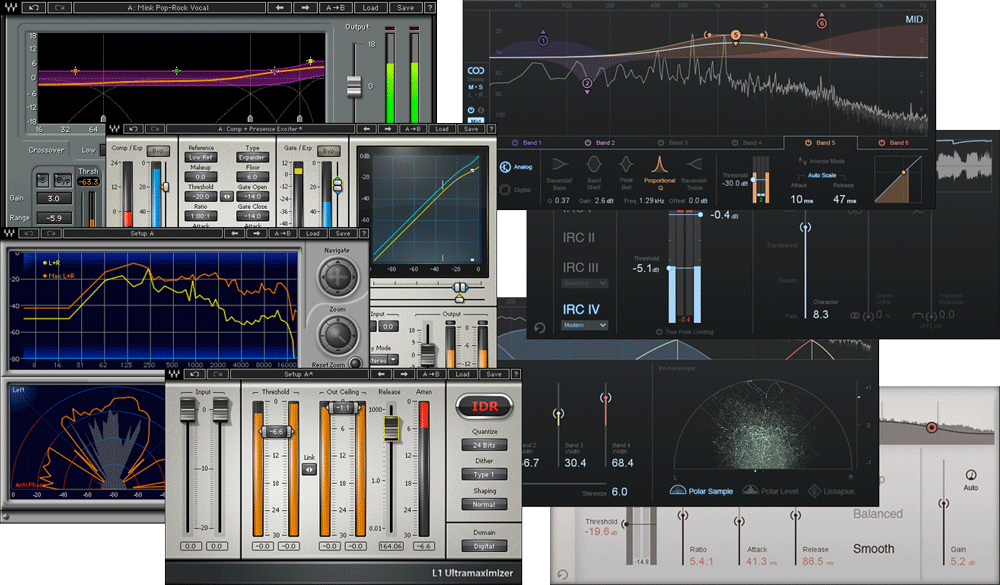1000x585 pixels.
Task: Open the Shaping Normal selector
Action: coord(483,504)
